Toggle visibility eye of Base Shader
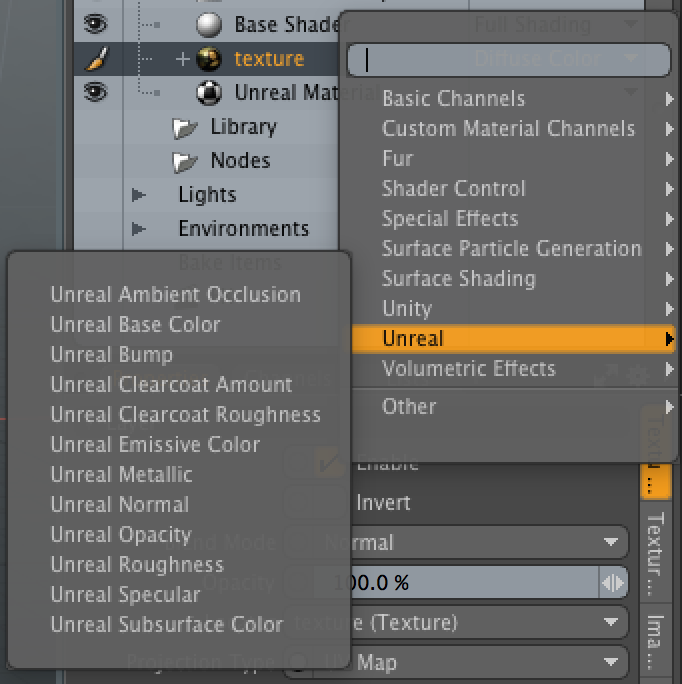 click(x=96, y=24)
